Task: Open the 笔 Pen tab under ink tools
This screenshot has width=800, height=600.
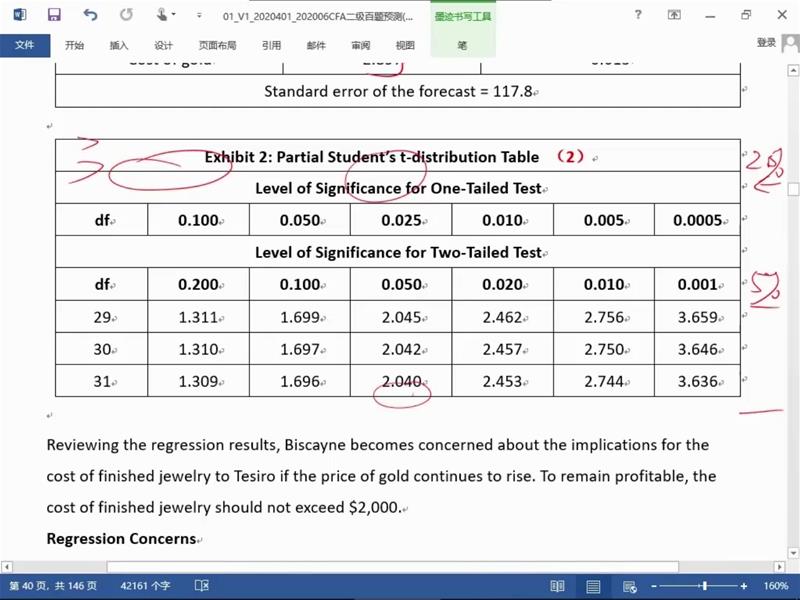Action: (x=463, y=45)
